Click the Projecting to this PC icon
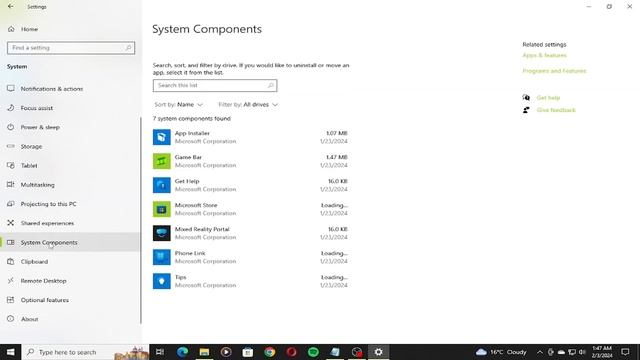Viewport: 640px width, 360px height. click(x=11, y=204)
